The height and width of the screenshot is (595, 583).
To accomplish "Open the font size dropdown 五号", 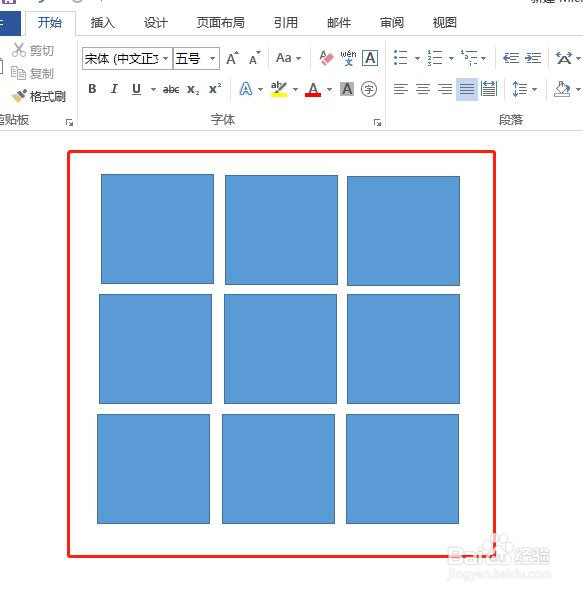I will (213, 58).
